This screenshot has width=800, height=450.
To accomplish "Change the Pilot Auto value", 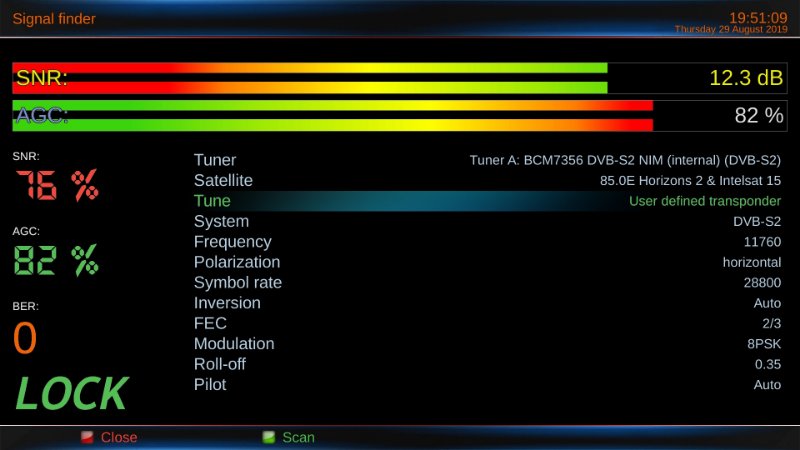I will (767, 385).
